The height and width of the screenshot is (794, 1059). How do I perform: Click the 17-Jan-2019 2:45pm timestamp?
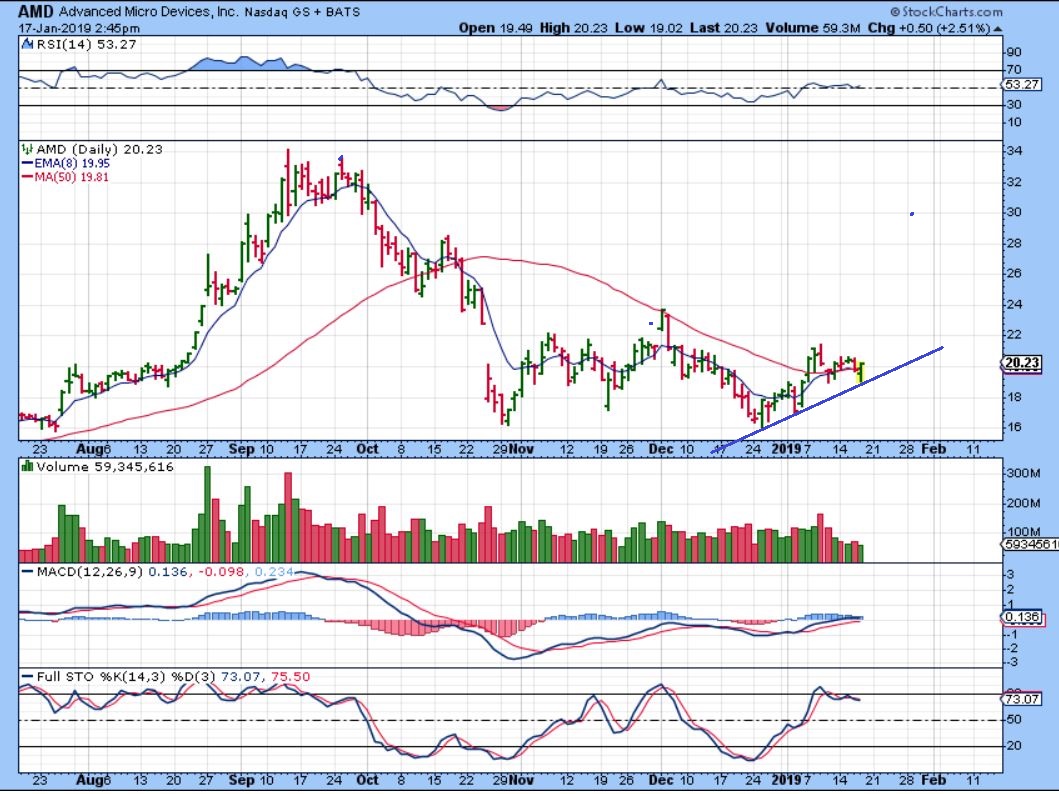79,28
